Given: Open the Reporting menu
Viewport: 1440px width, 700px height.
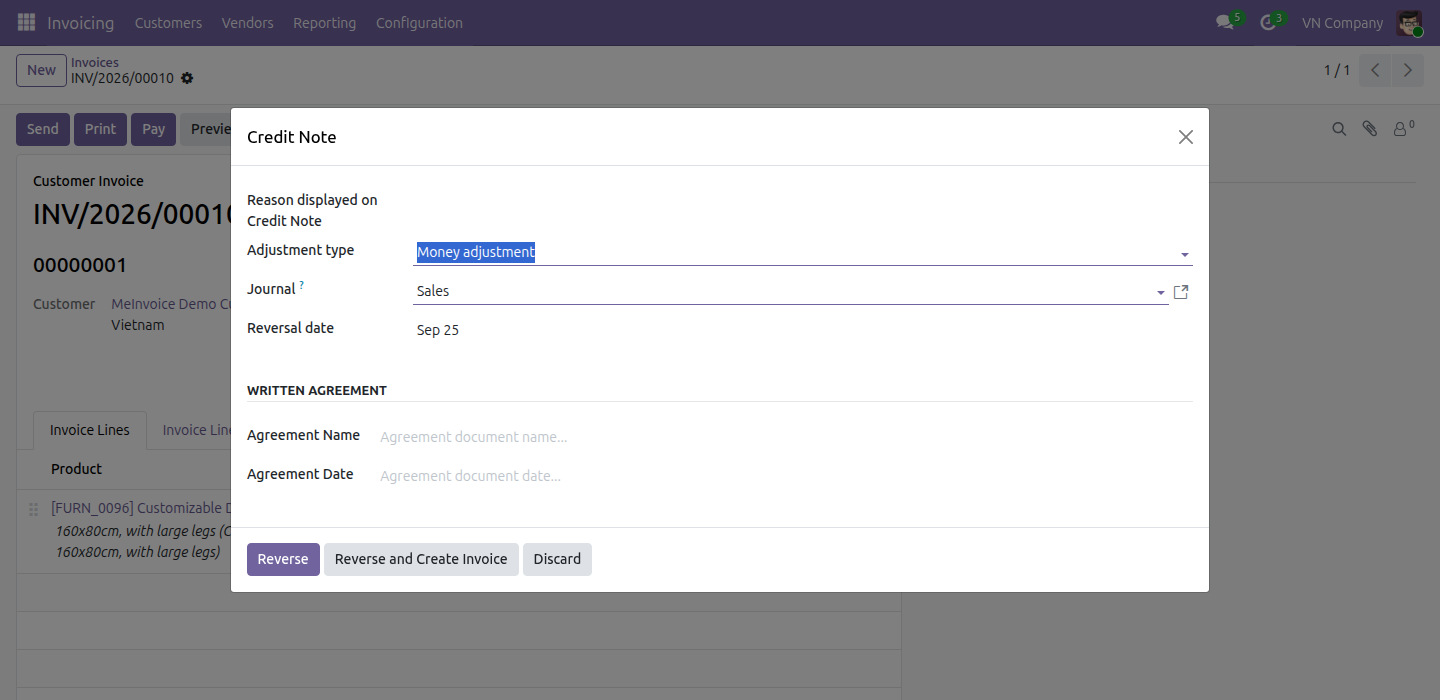Looking at the screenshot, I should click(x=324, y=22).
